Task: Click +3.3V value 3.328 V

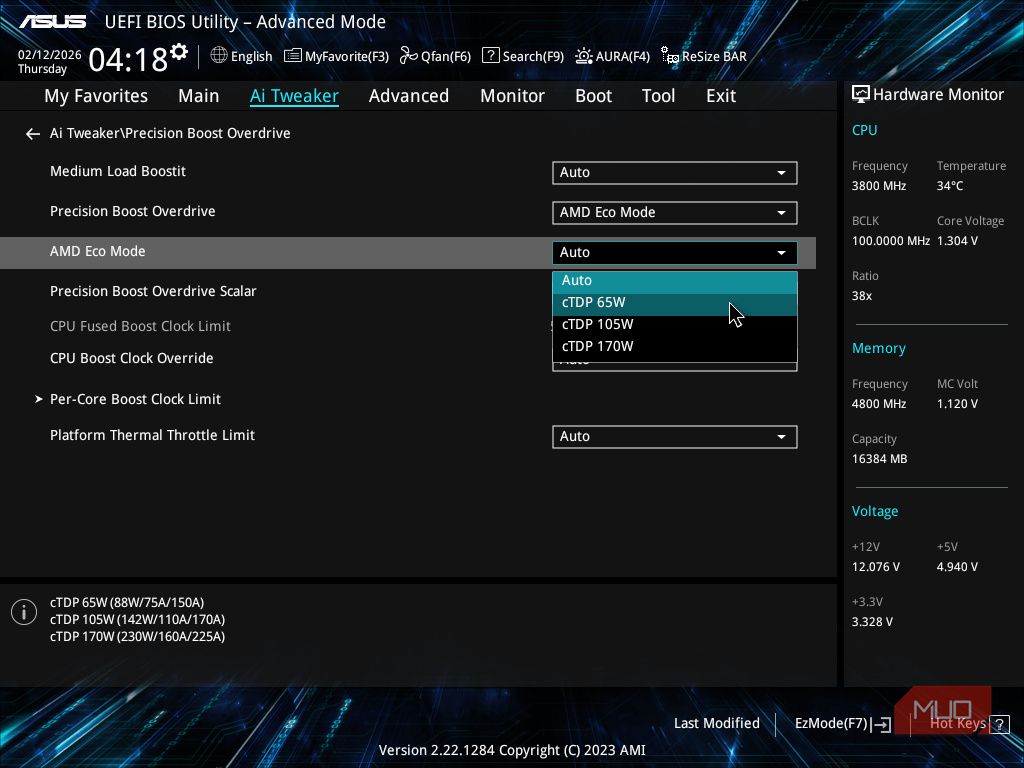Action: click(x=872, y=622)
